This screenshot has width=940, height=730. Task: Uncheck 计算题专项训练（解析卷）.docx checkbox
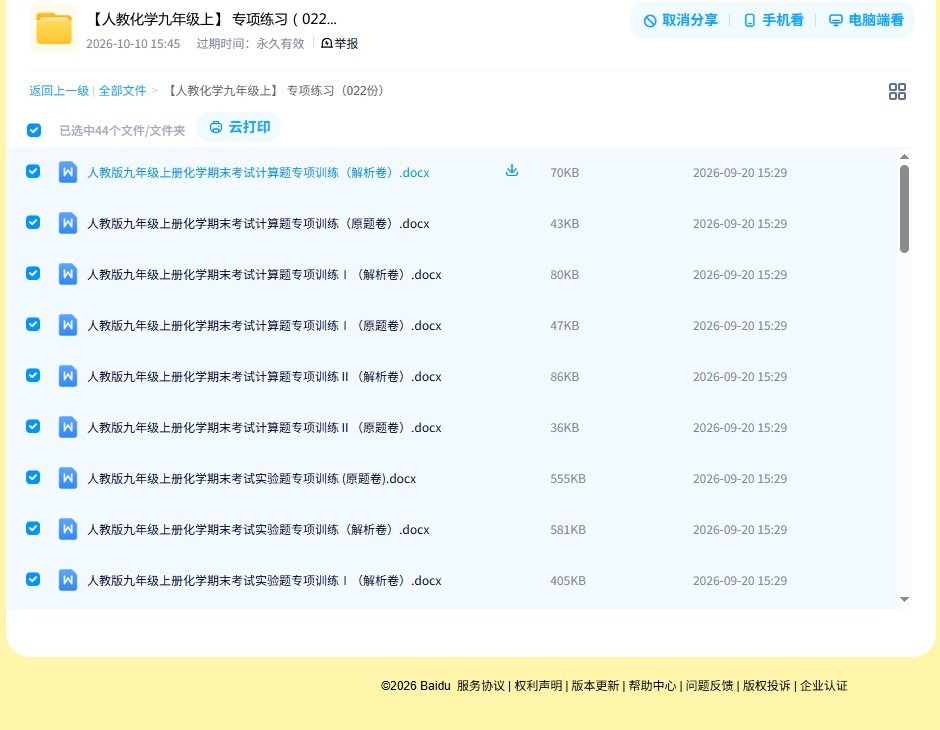tap(33, 171)
